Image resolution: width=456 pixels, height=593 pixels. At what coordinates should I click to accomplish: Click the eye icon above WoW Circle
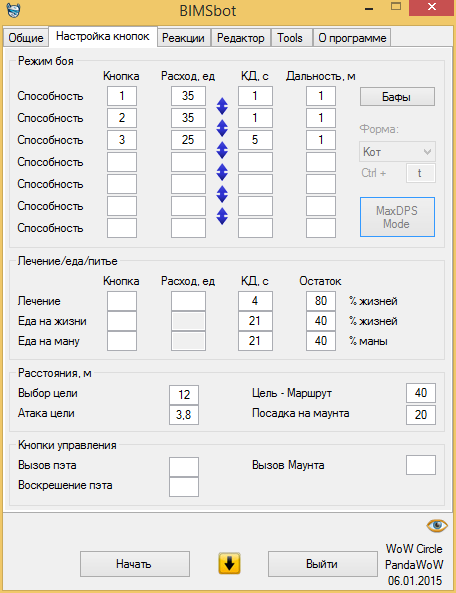[x=437, y=525]
